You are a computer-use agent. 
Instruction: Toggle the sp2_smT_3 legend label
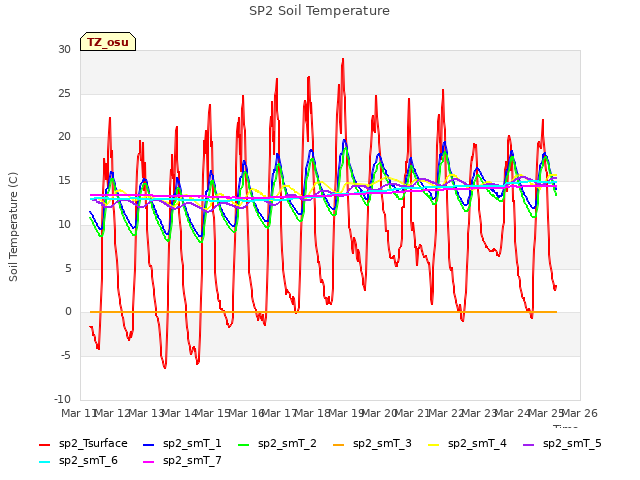pos(382,444)
